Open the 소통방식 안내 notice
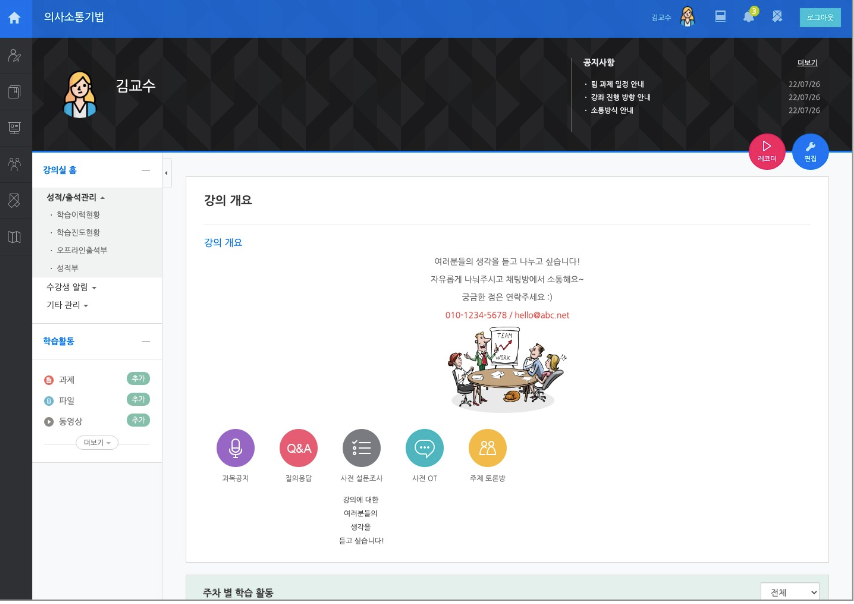 (x=612, y=110)
